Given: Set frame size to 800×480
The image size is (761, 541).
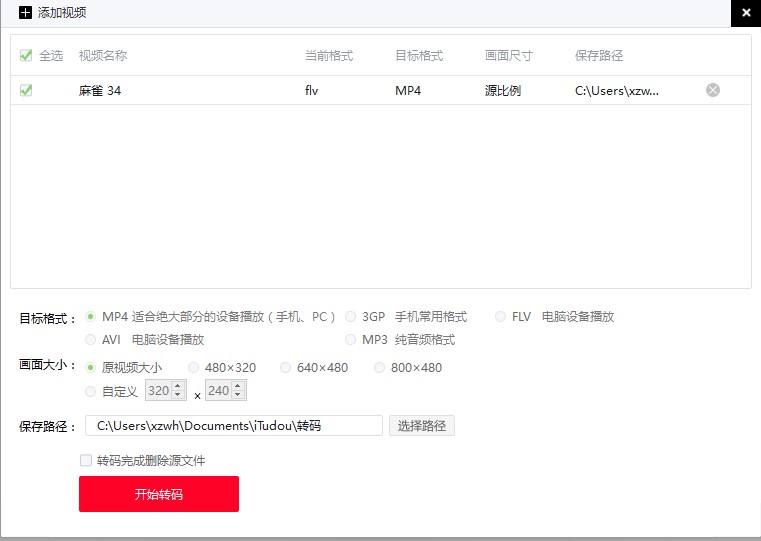Looking at the screenshot, I should click(x=379, y=368).
